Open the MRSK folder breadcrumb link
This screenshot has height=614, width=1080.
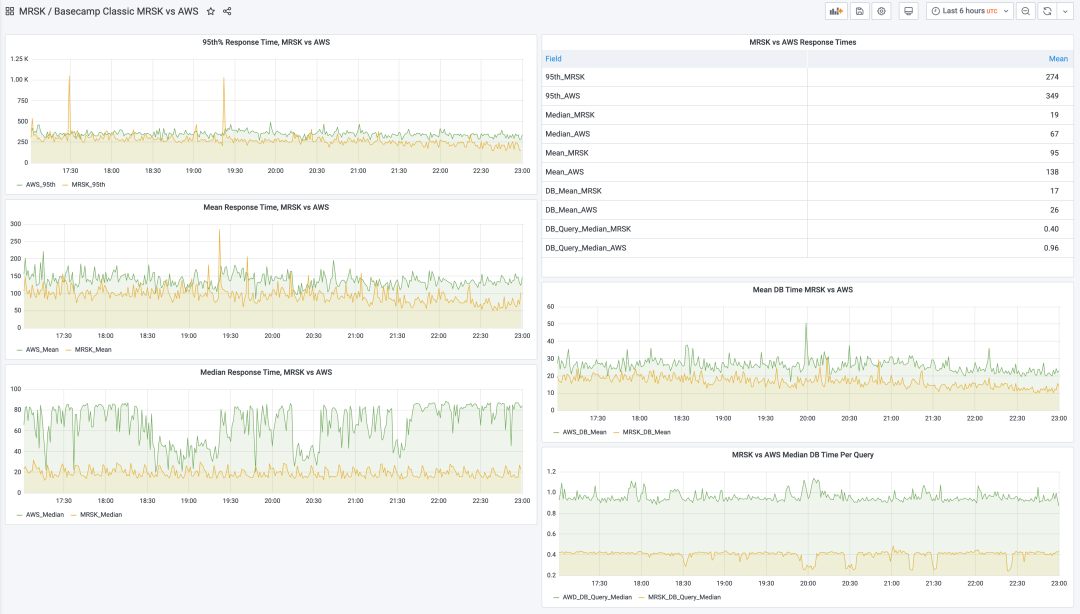point(32,11)
